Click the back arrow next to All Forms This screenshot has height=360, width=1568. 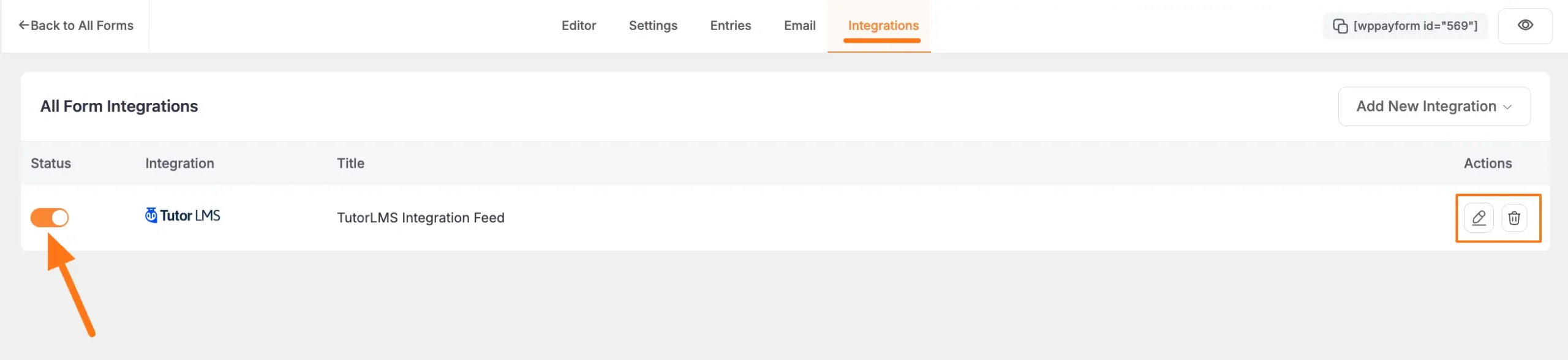[23, 24]
